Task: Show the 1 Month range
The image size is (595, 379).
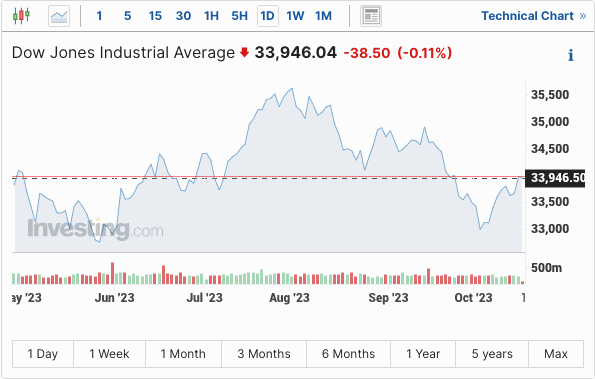Action: 183,354
